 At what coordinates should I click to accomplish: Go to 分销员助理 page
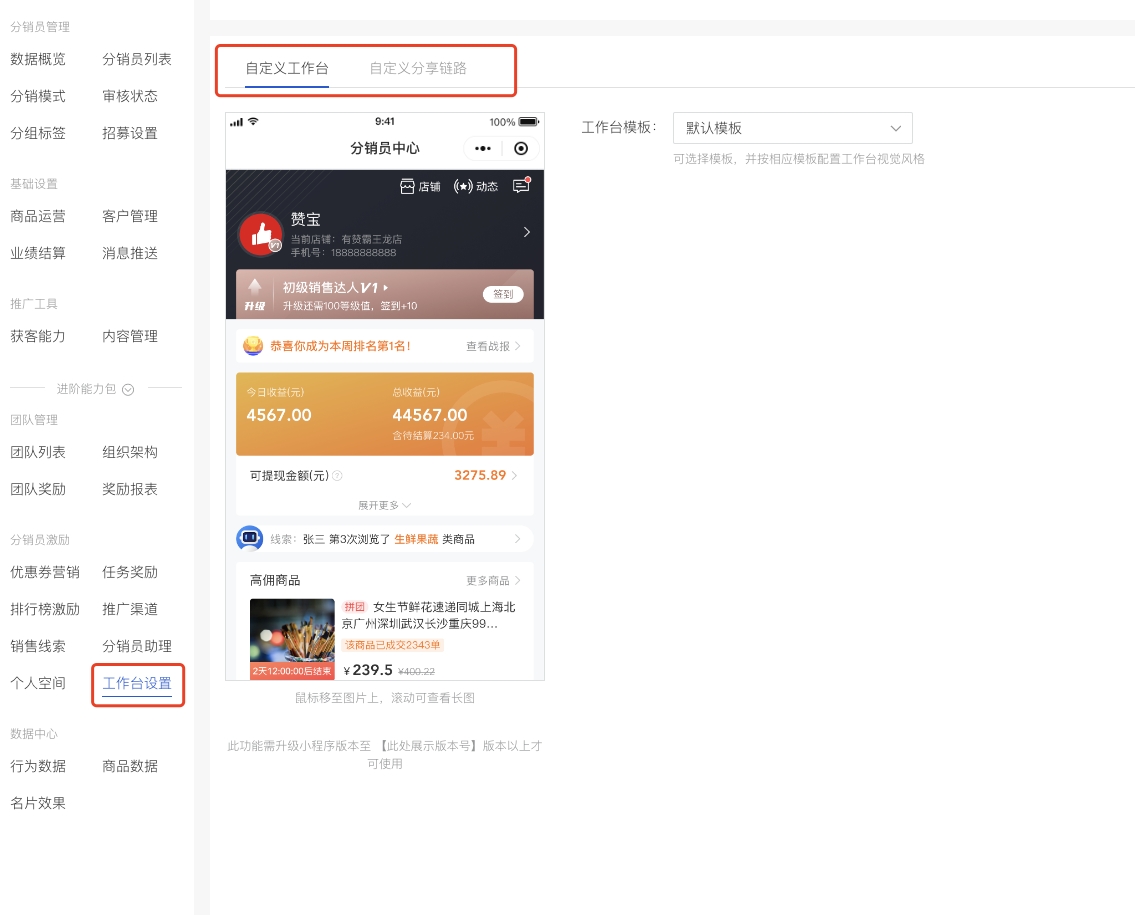point(137,646)
